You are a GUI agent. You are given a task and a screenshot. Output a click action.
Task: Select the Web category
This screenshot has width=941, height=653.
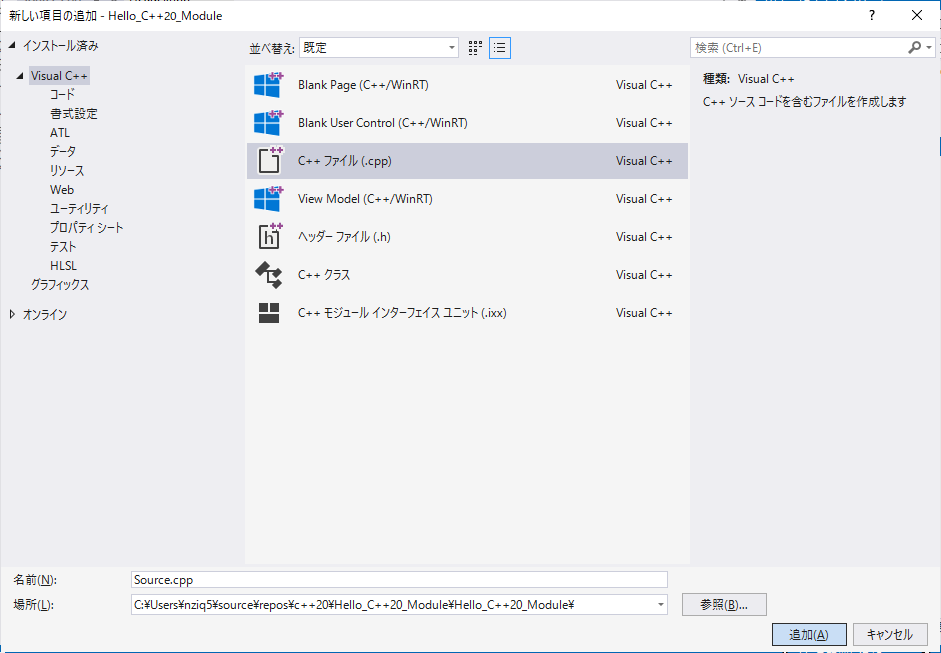pyautogui.click(x=62, y=190)
